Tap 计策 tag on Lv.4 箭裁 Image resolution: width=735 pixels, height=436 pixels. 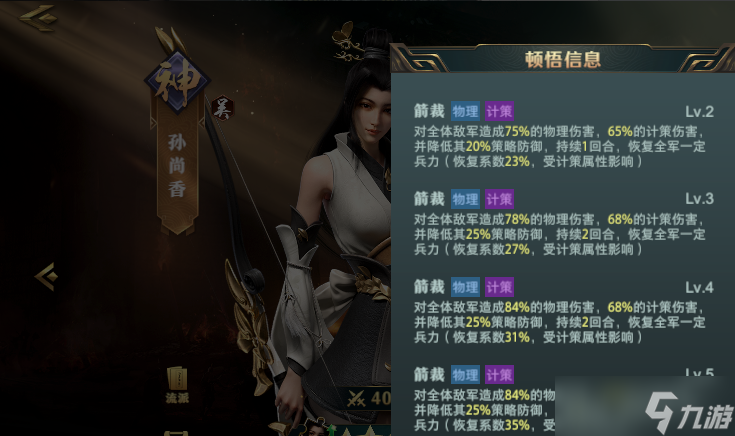(x=499, y=287)
